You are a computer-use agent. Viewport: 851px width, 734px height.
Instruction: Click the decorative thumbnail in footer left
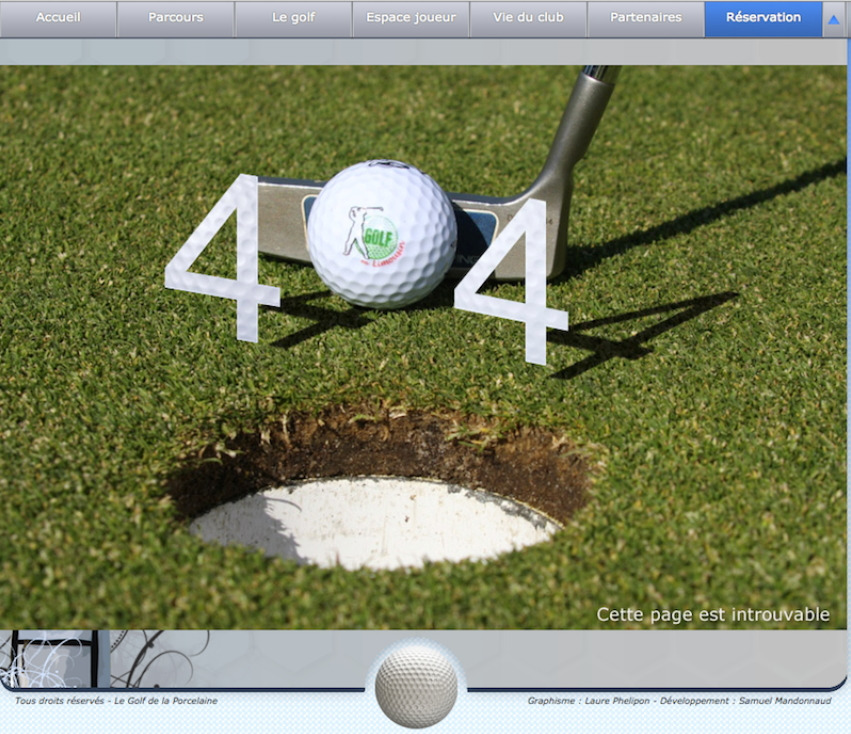point(55,659)
